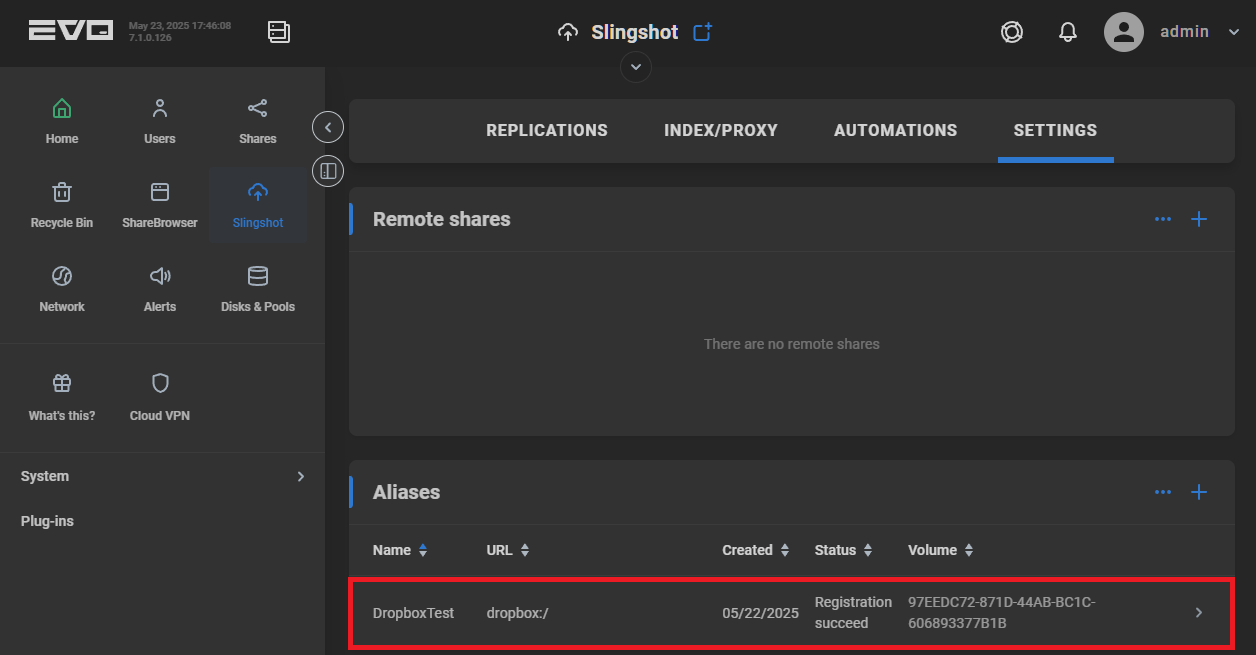Viewport: 1256px width, 655px height.
Task: Expand the System menu
Action: click(162, 476)
